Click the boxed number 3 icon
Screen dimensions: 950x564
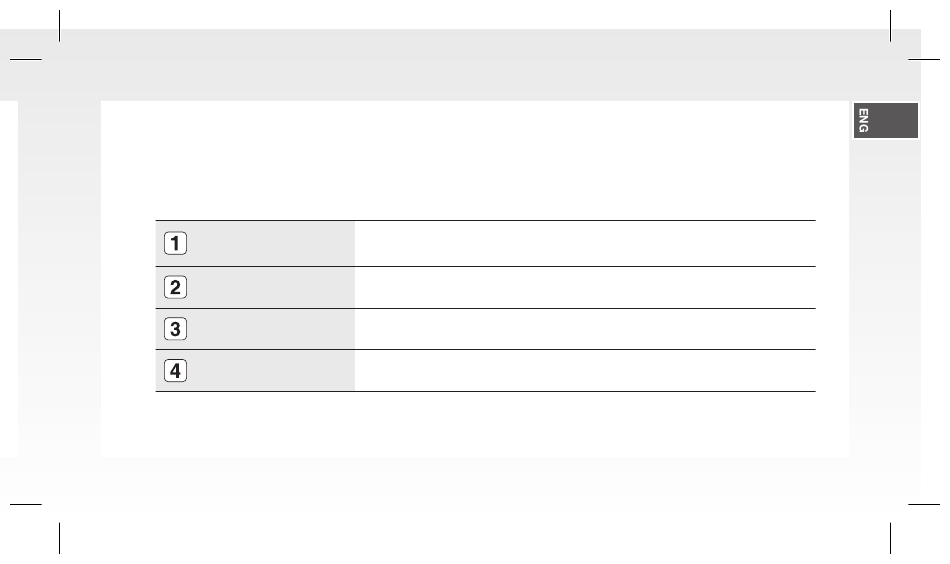[175, 329]
